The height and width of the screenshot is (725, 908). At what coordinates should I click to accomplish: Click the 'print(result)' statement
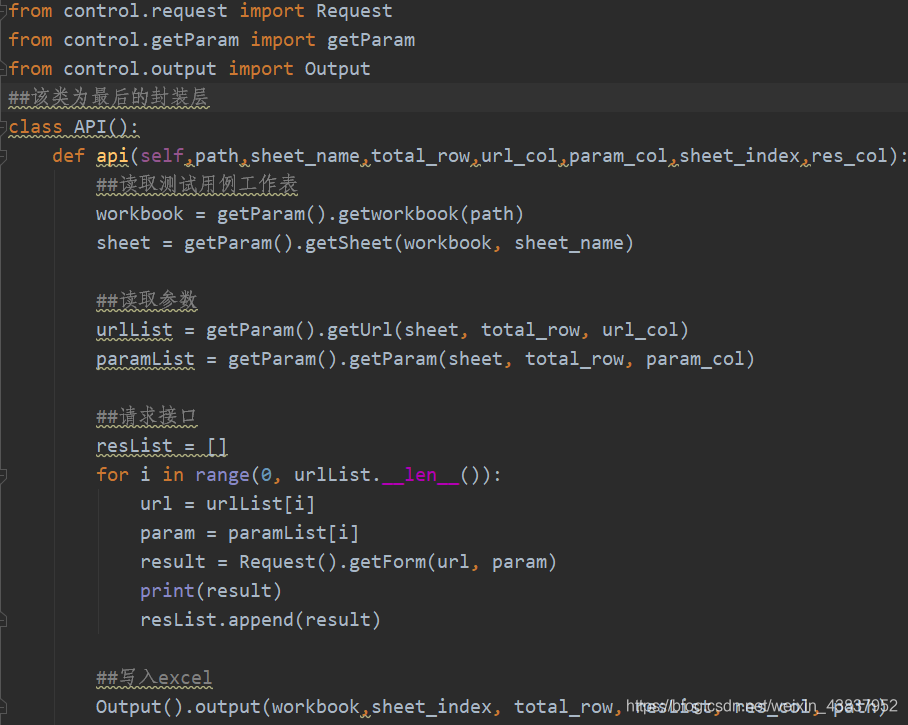(211, 591)
